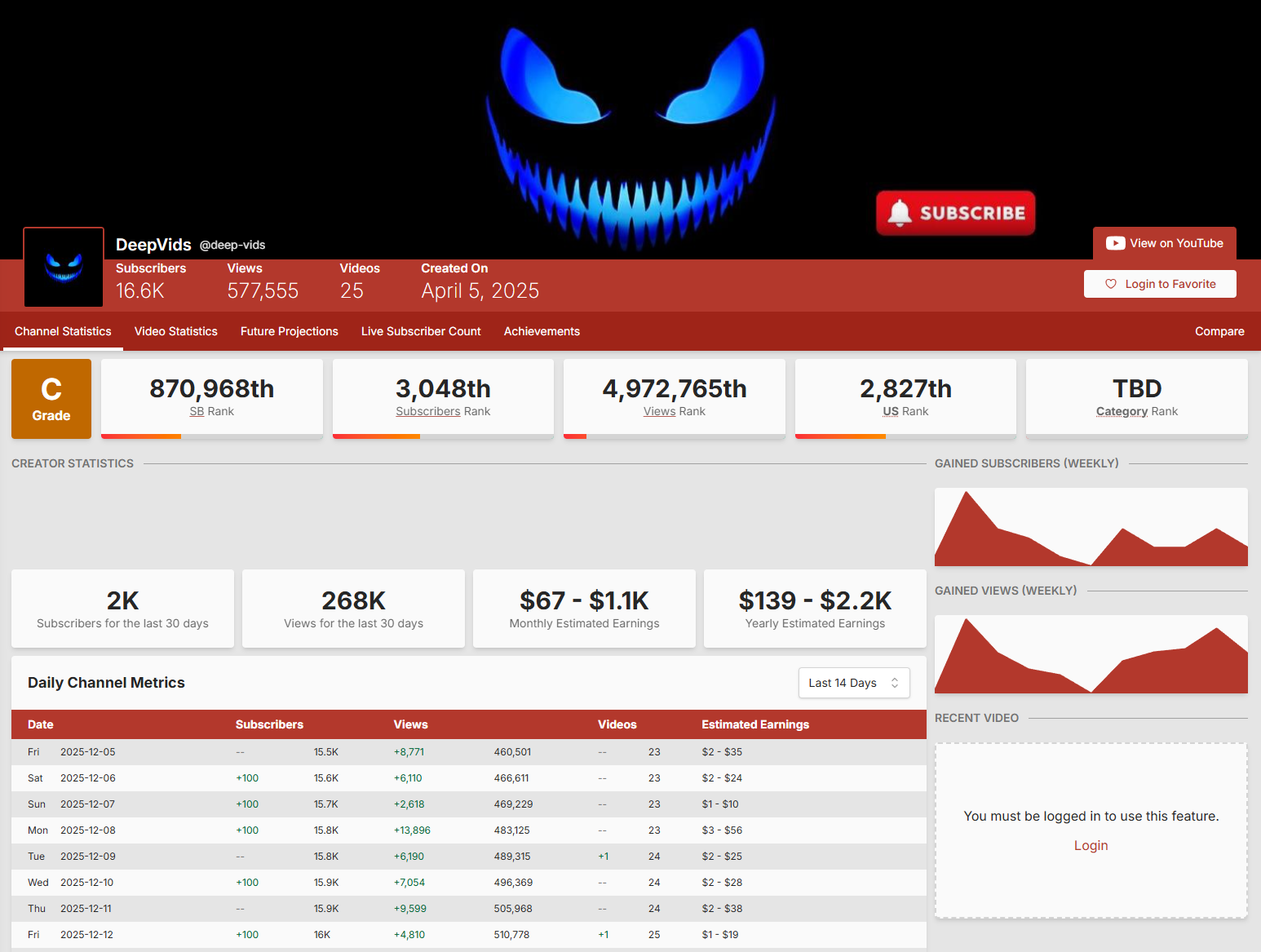Click the heart icon on Login to Favorite
Screen dimensions: 1261x952
coord(1110,284)
